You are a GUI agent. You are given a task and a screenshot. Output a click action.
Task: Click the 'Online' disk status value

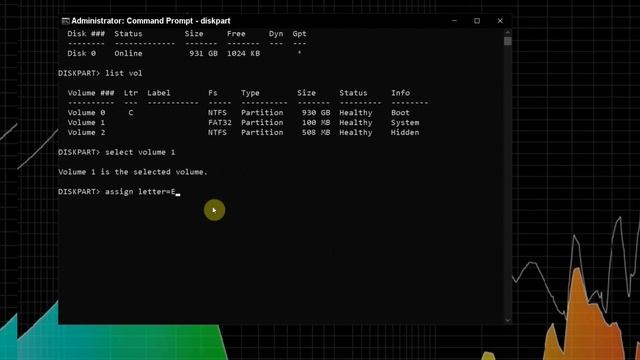click(x=128, y=53)
